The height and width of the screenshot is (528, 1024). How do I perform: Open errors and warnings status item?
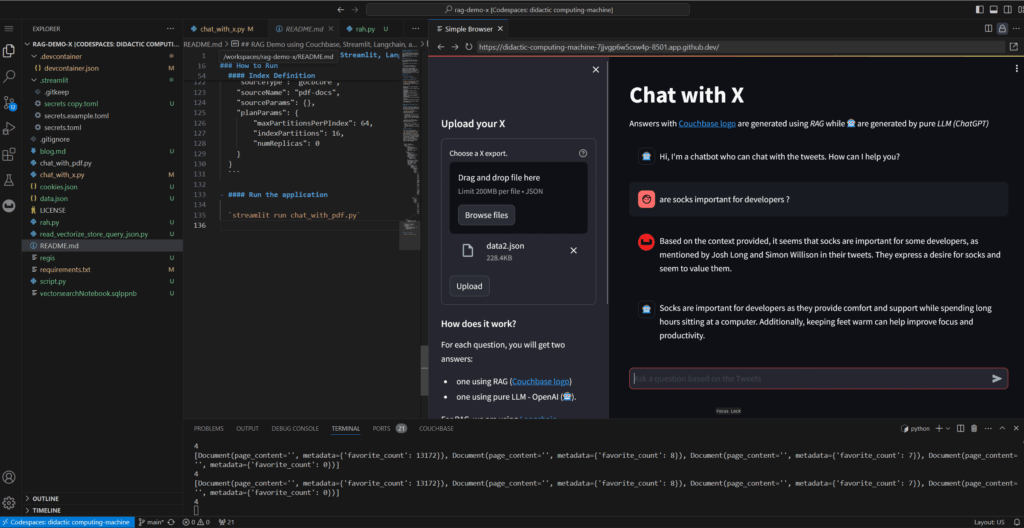(x=197, y=522)
